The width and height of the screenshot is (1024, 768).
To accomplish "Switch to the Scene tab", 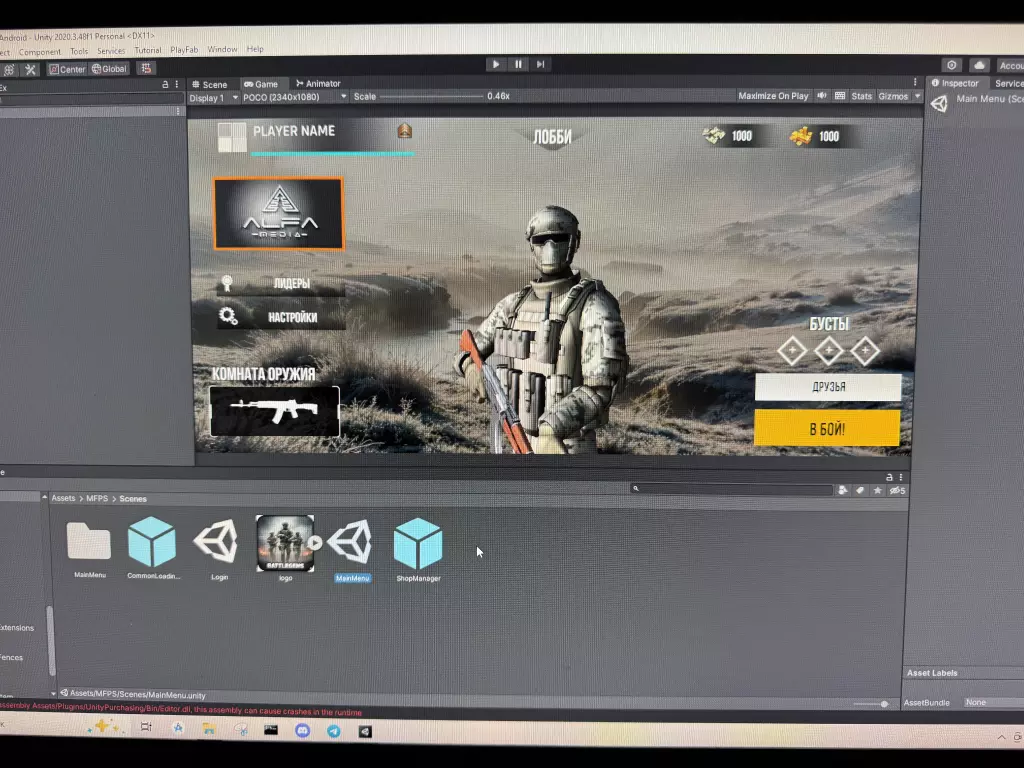I will pos(210,84).
